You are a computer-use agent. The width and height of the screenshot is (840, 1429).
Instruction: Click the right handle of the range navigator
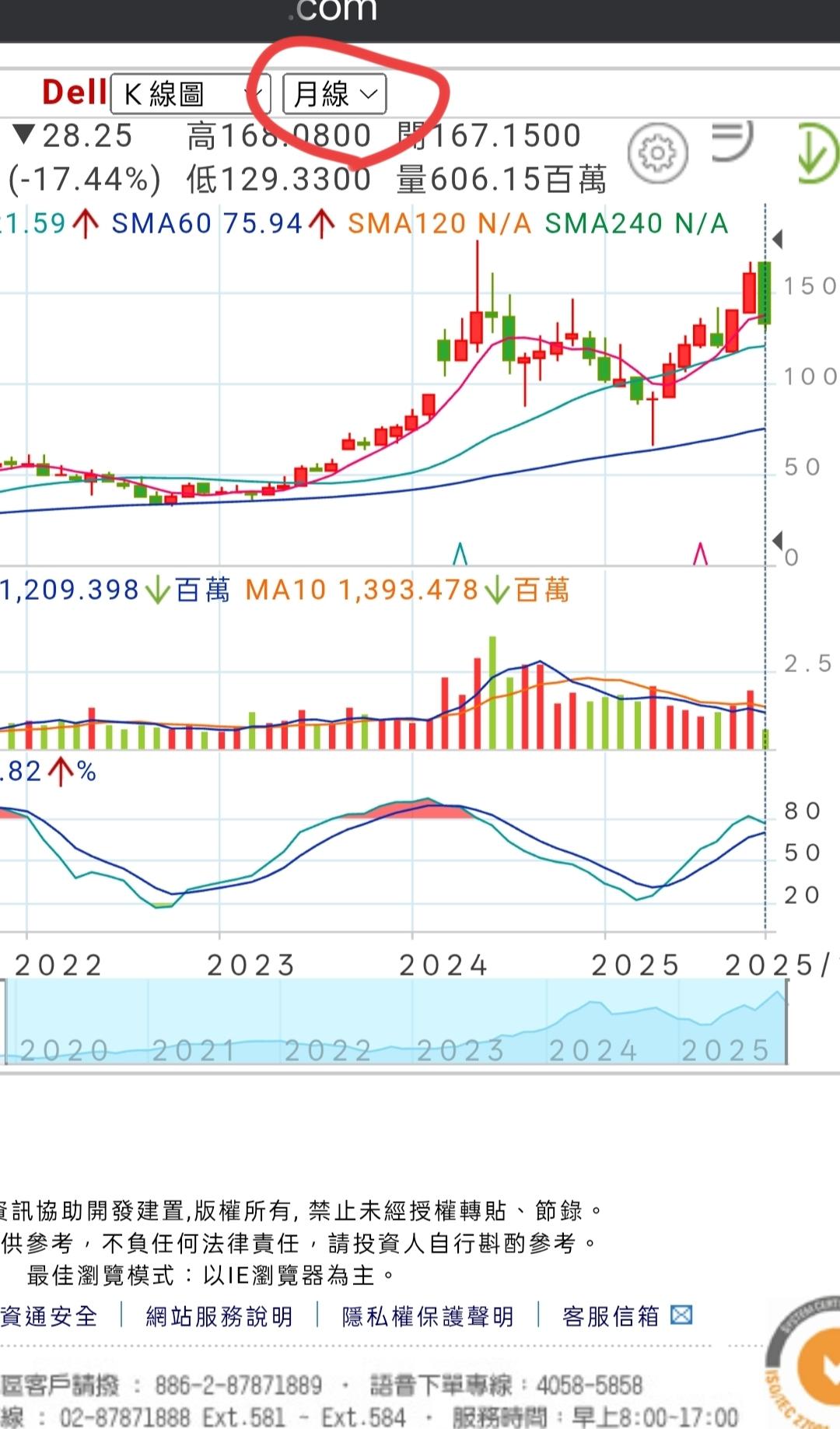click(x=786, y=1021)
